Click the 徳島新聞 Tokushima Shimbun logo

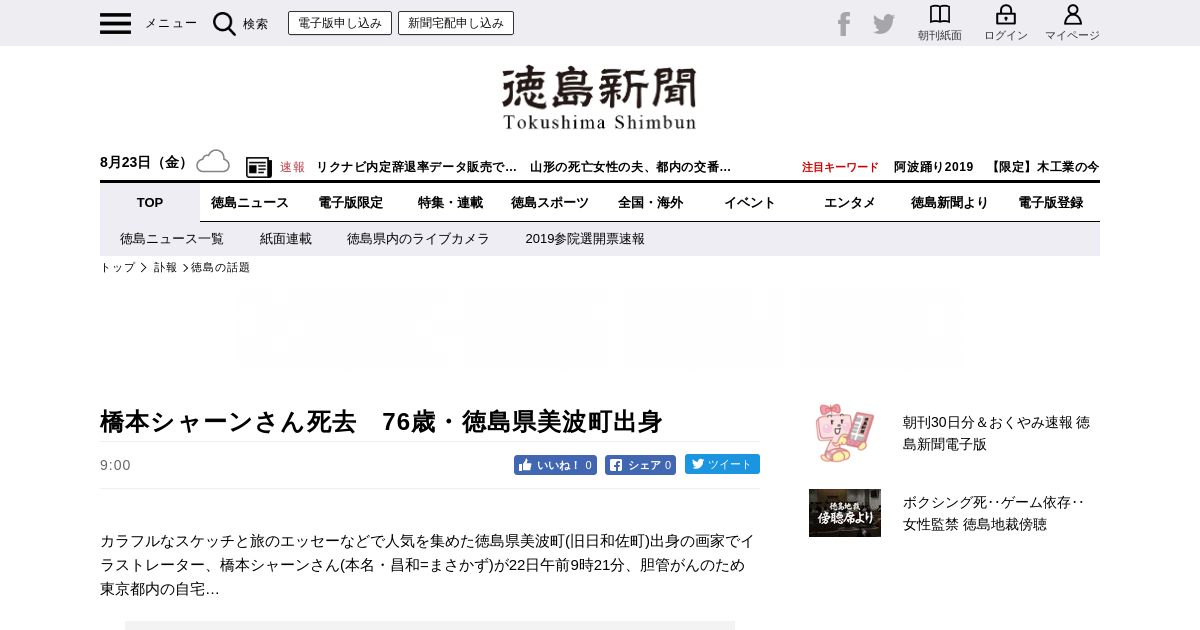pyautogui.click(x=600, y=98)
